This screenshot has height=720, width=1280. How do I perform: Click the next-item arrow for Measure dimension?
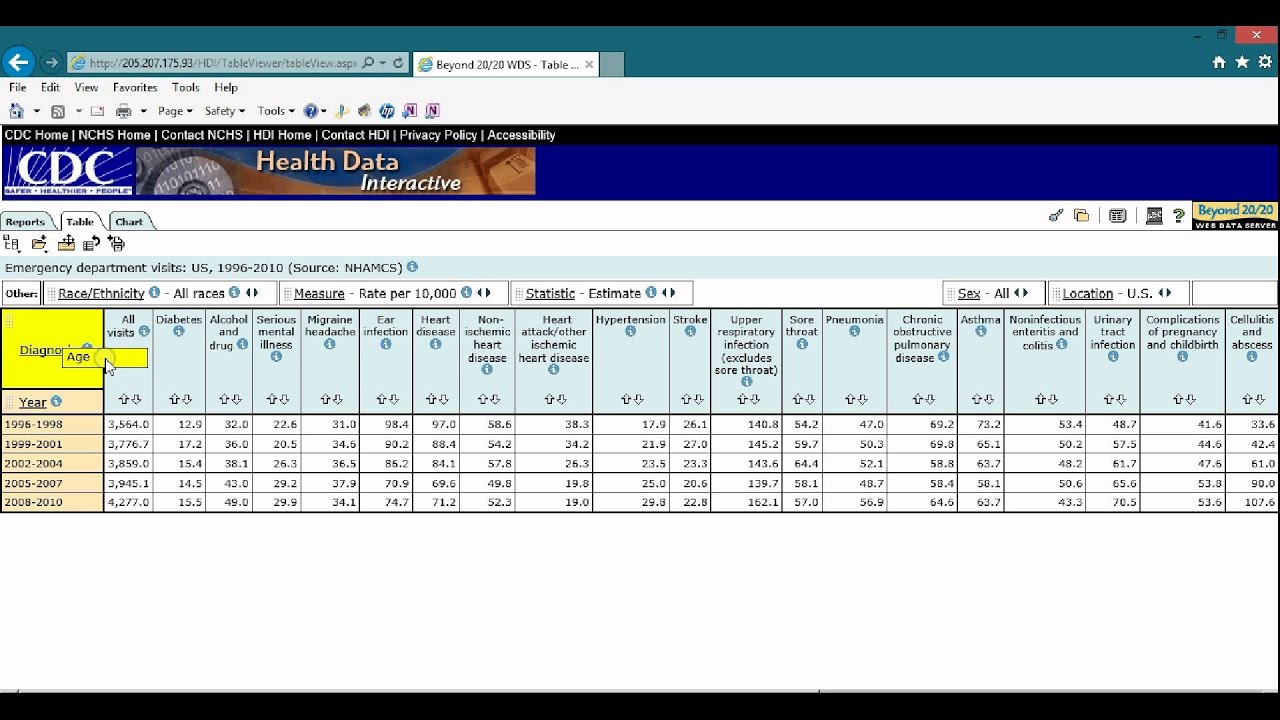[x=487, y=293]
